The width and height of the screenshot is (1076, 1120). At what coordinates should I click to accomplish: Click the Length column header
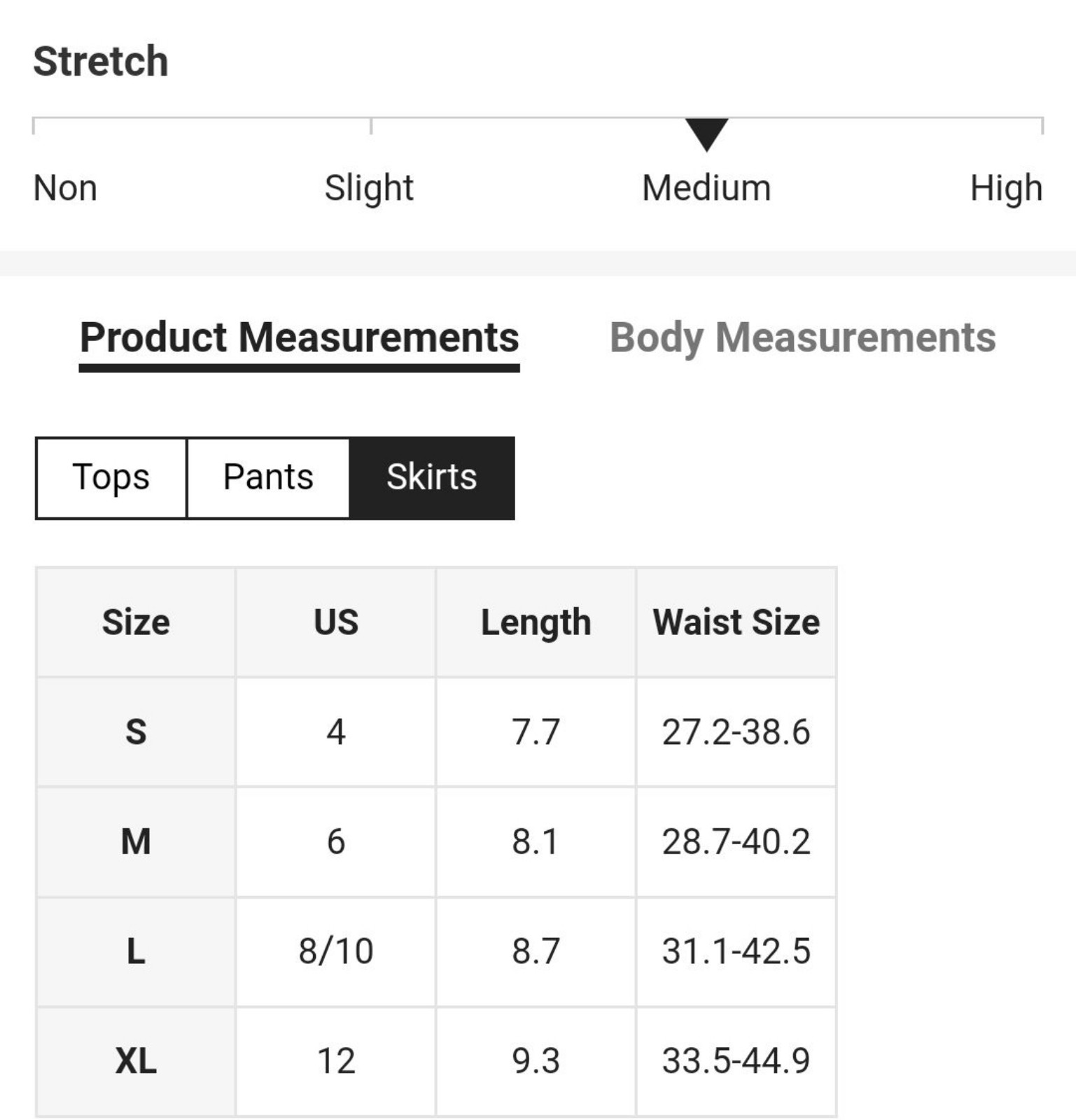pos(536,622)
